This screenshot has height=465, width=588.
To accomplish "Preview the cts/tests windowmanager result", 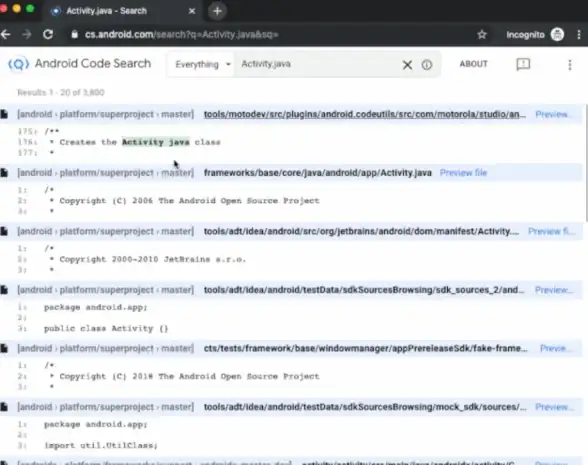I will (x=555, y=348).
